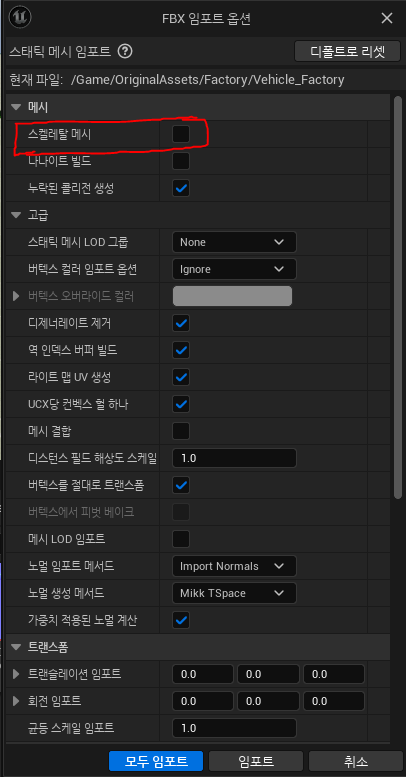Uncheck 디제너레이트 제거 checkbox

click(181, 324)
